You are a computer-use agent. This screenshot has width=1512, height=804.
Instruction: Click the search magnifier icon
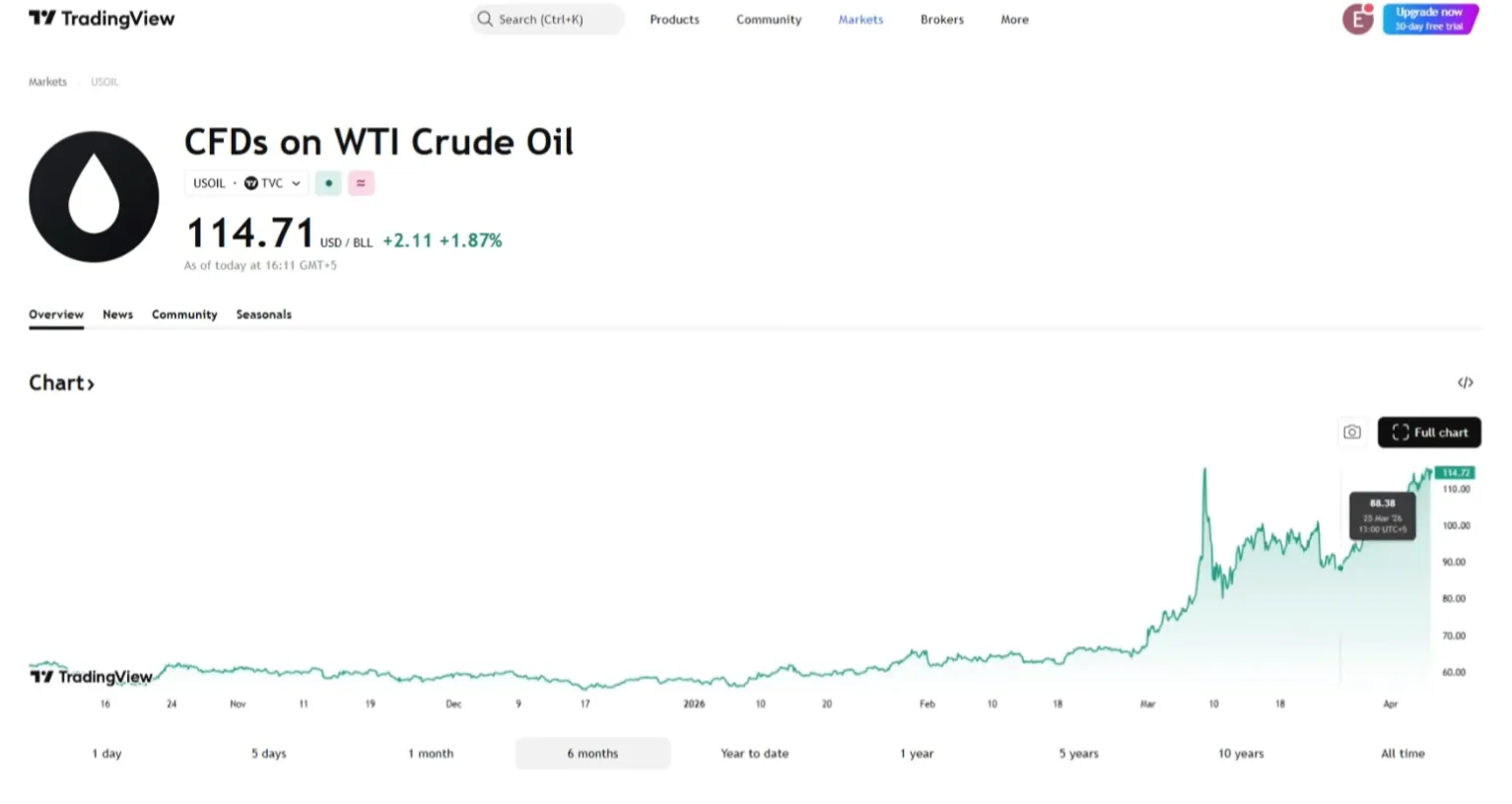pos(485,19)
